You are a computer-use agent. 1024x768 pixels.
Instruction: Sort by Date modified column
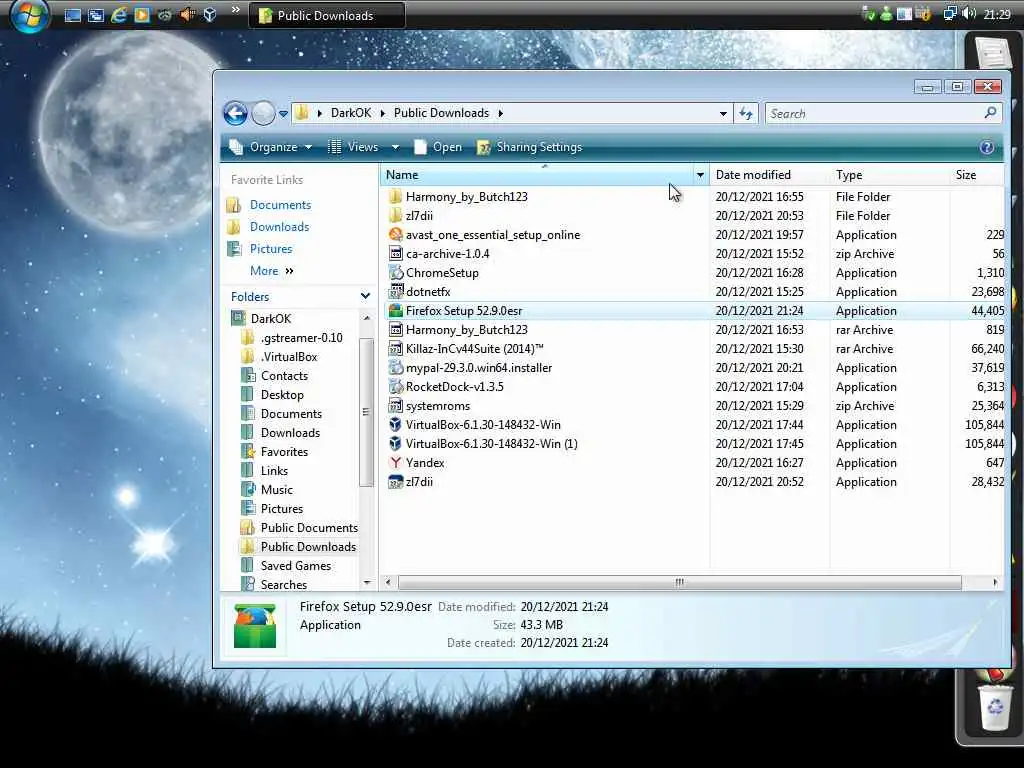pyautogui.click(x=769, y=175)
